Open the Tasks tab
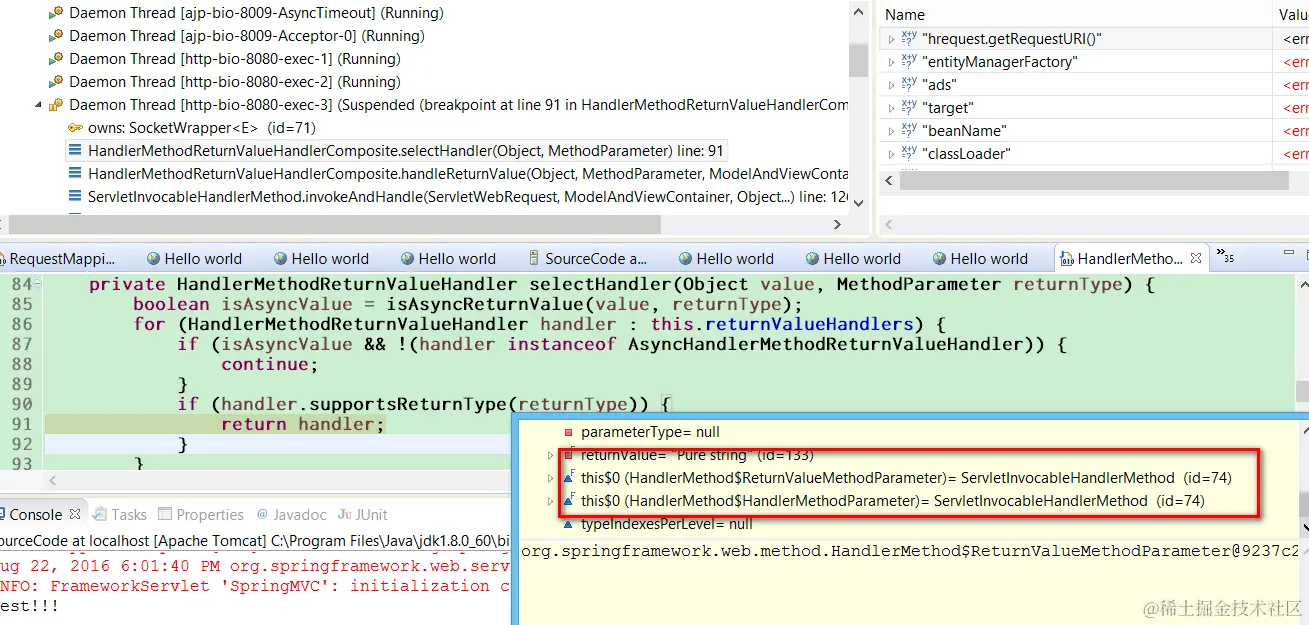The image size is (1309, 625). click(120, 515)
